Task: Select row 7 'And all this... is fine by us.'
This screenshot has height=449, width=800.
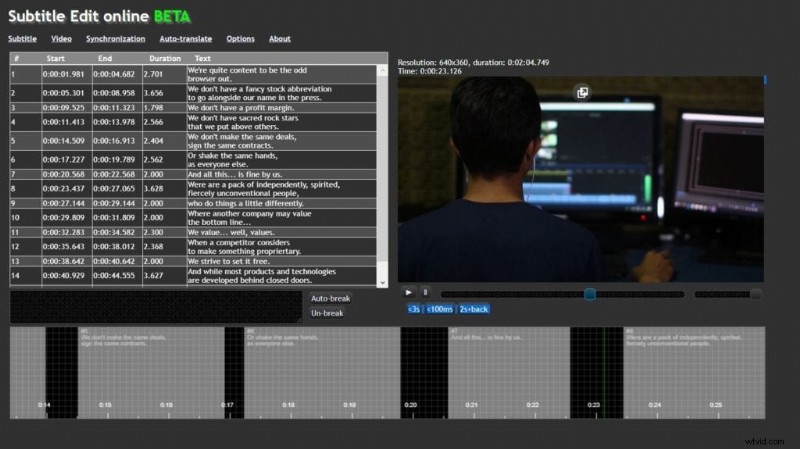Action: (193, 174)
